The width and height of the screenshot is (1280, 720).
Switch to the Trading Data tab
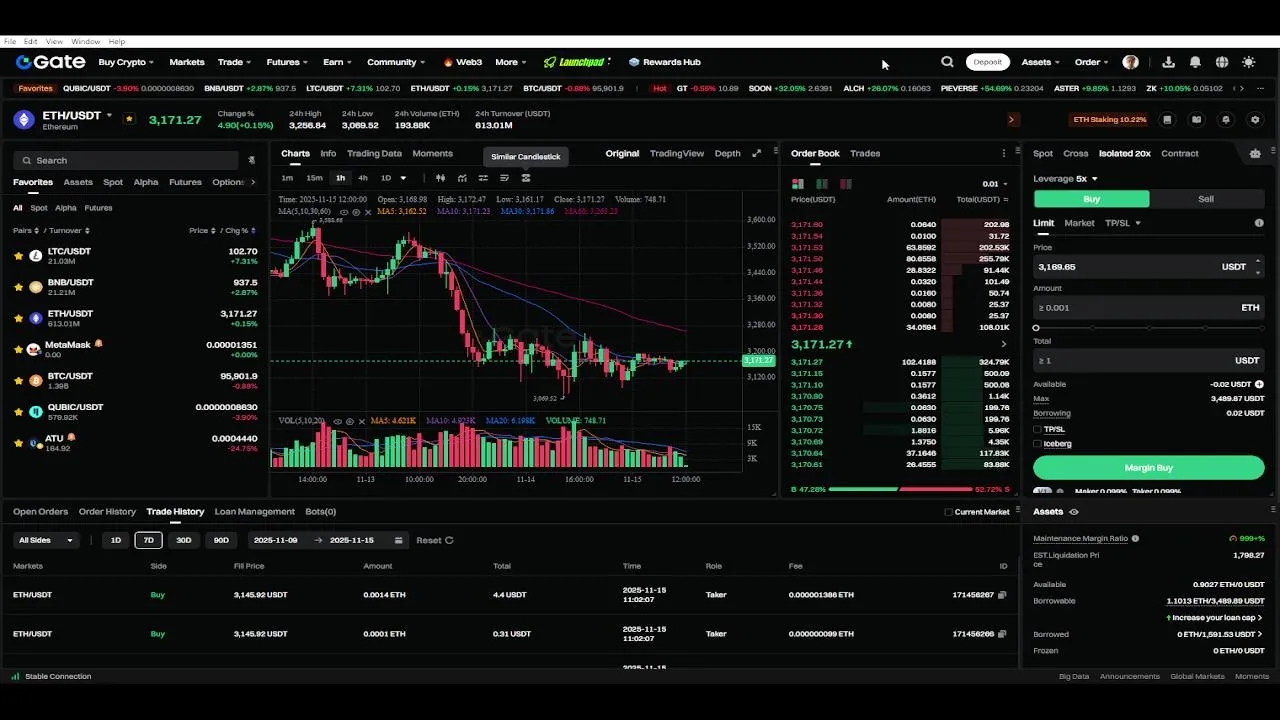(374, 153)
